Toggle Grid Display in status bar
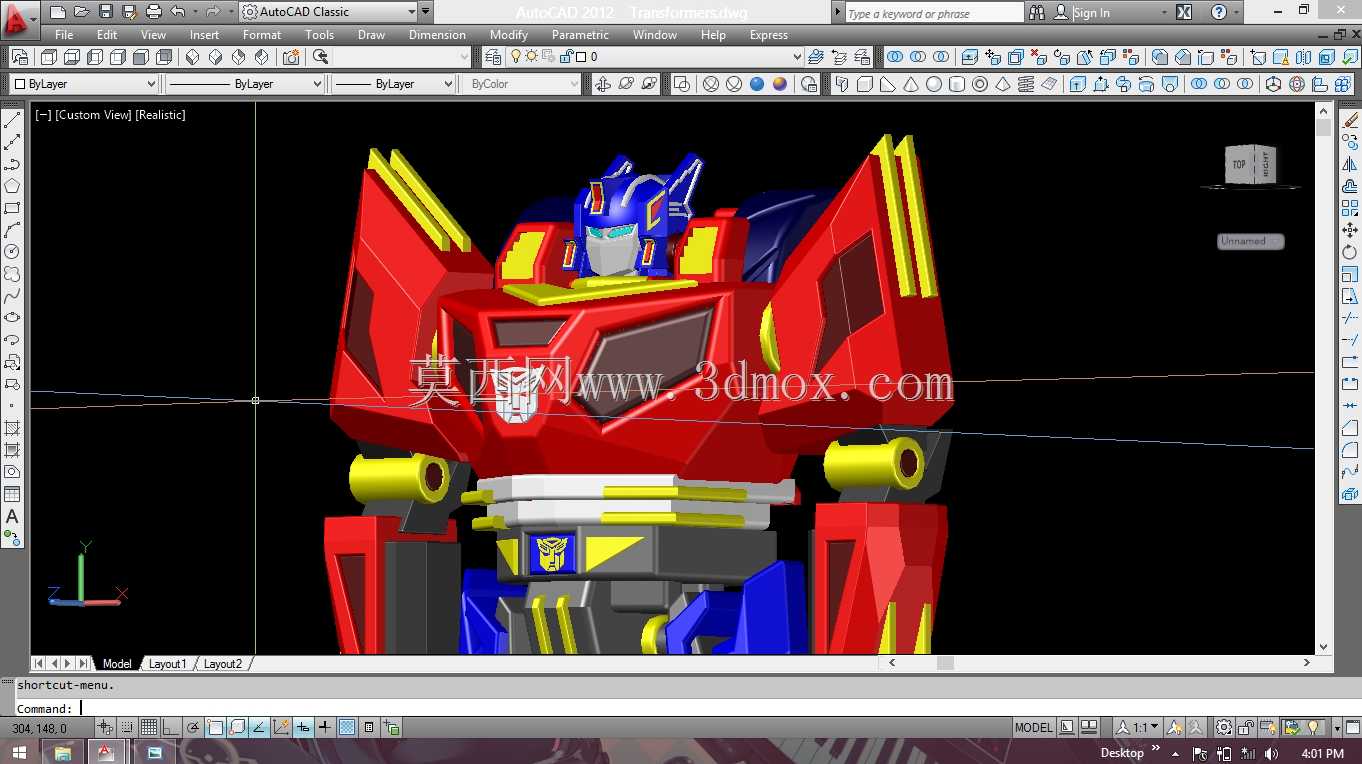The image size is (1362, 764). click(x=148, y=727)
